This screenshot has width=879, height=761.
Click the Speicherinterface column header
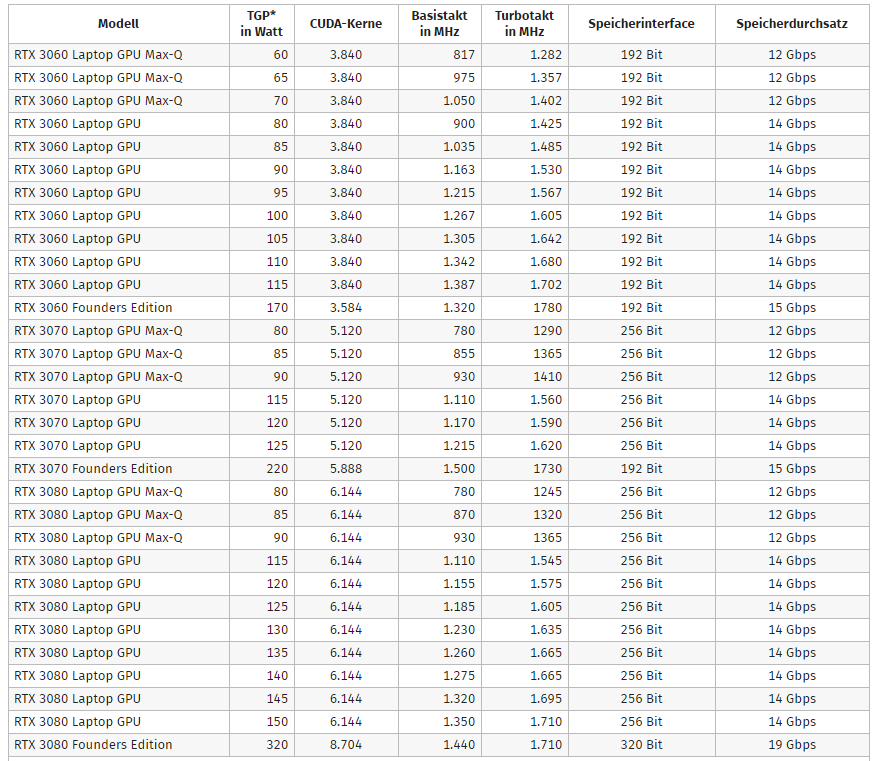641,23
